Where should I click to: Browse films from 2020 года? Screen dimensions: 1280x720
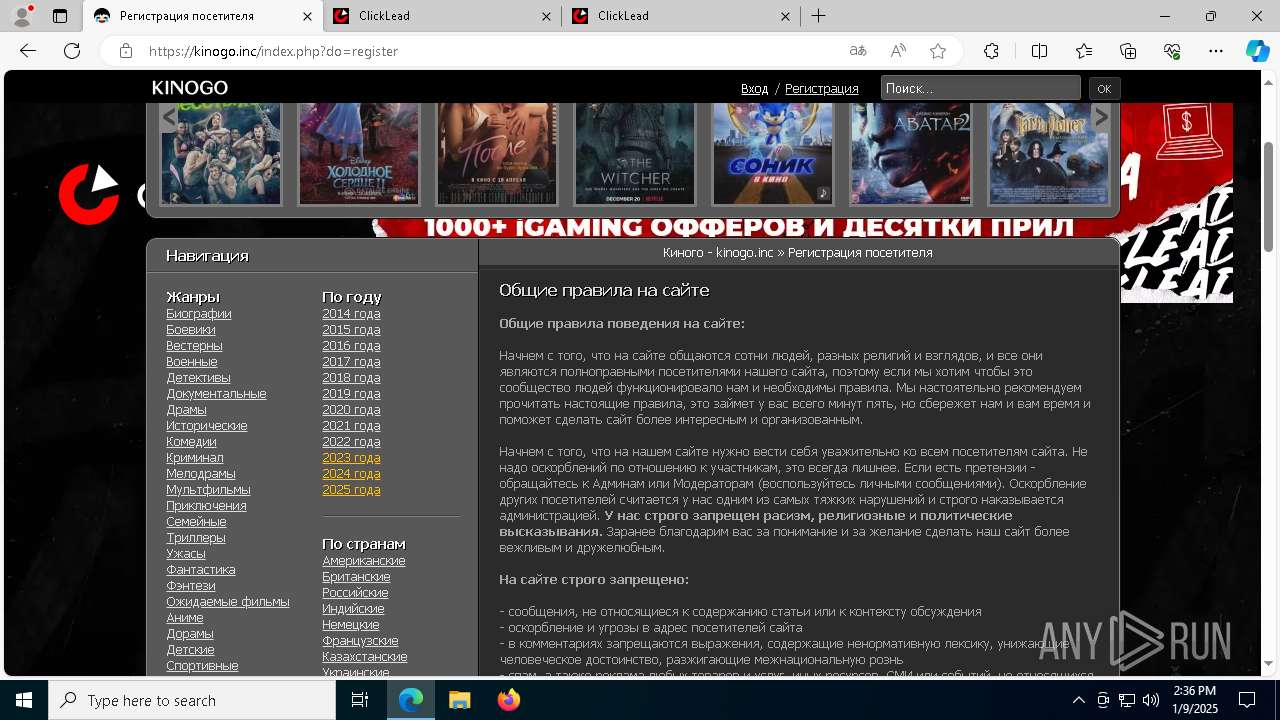(x=351, y=410)
